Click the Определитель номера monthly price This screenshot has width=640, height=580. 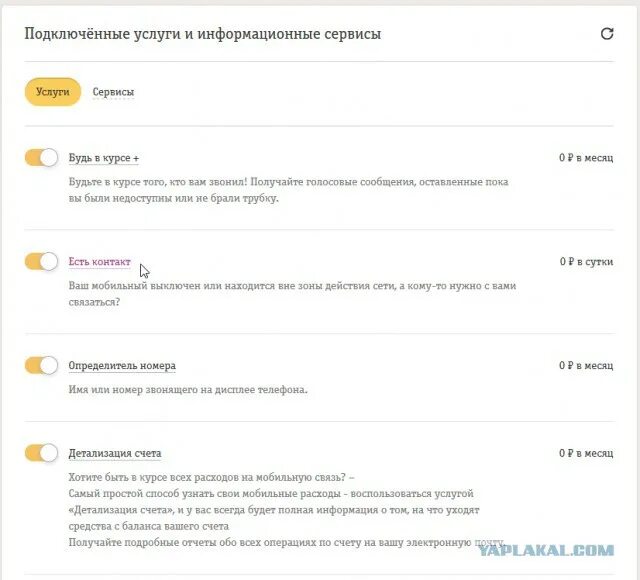586,366
